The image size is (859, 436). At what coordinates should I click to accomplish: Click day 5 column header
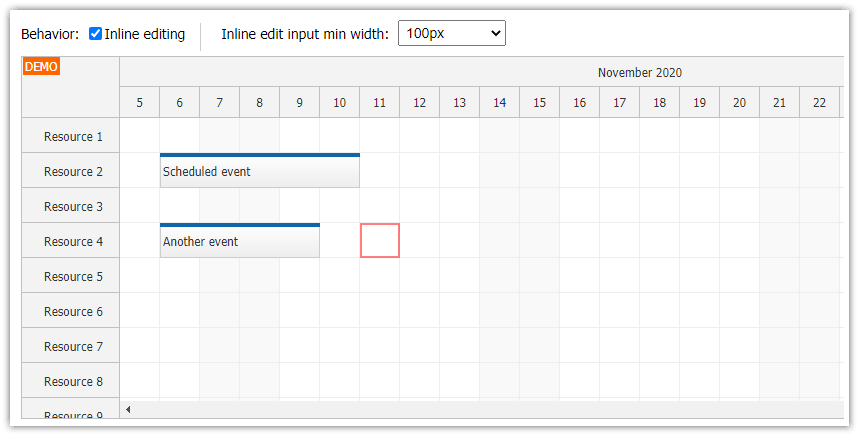[140, 102]
